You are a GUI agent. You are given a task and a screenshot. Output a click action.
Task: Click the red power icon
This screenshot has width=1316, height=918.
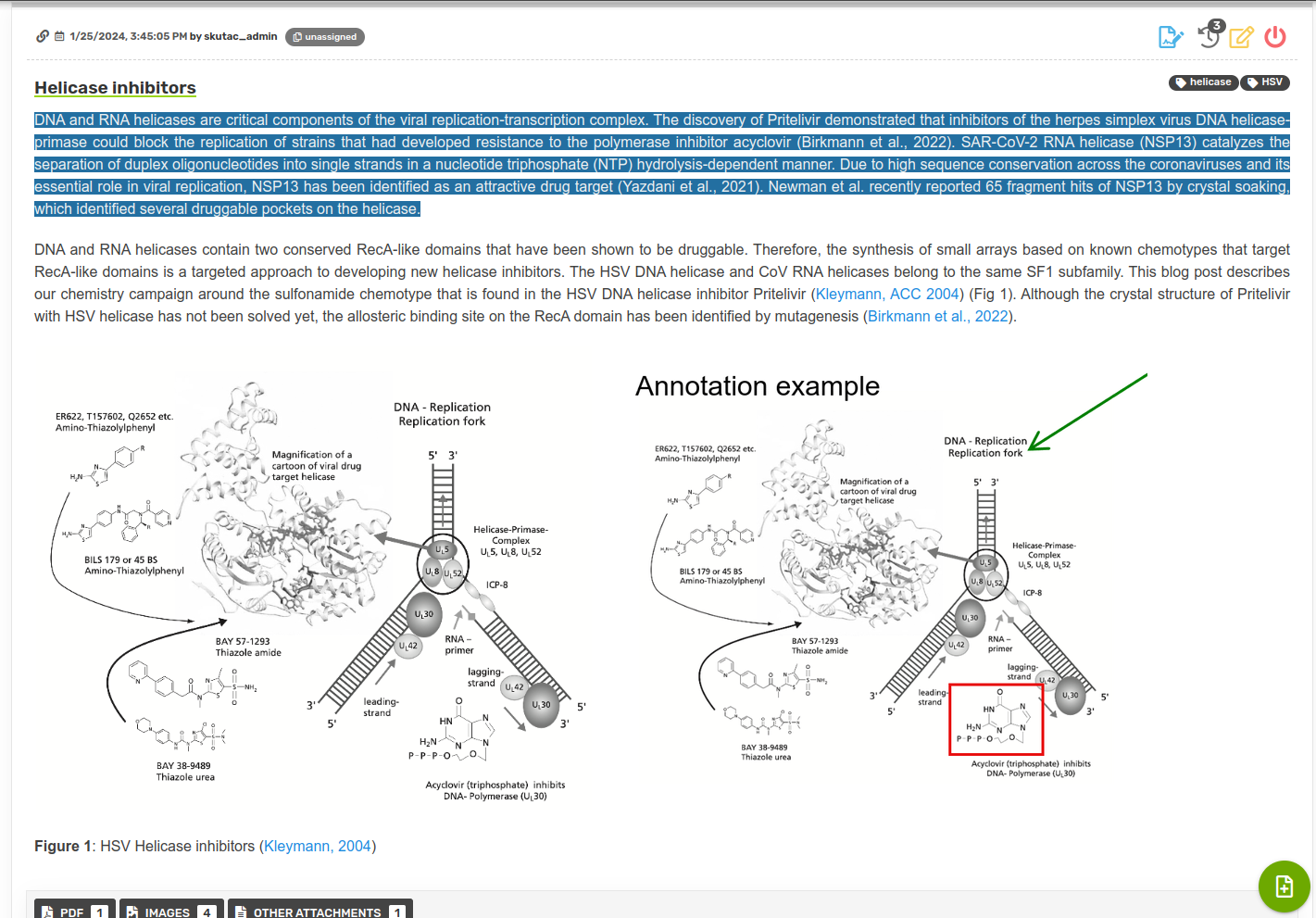[1275, 37]
